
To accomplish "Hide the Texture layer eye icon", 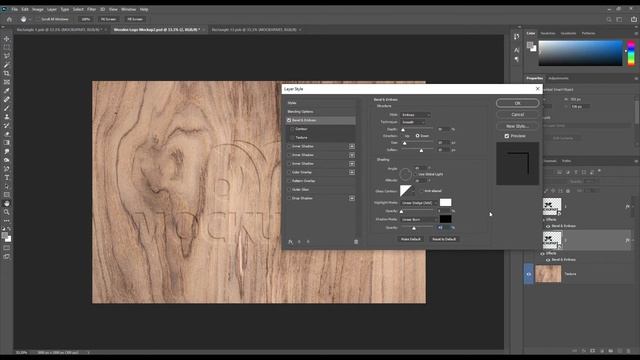I will tap(529, 274).
